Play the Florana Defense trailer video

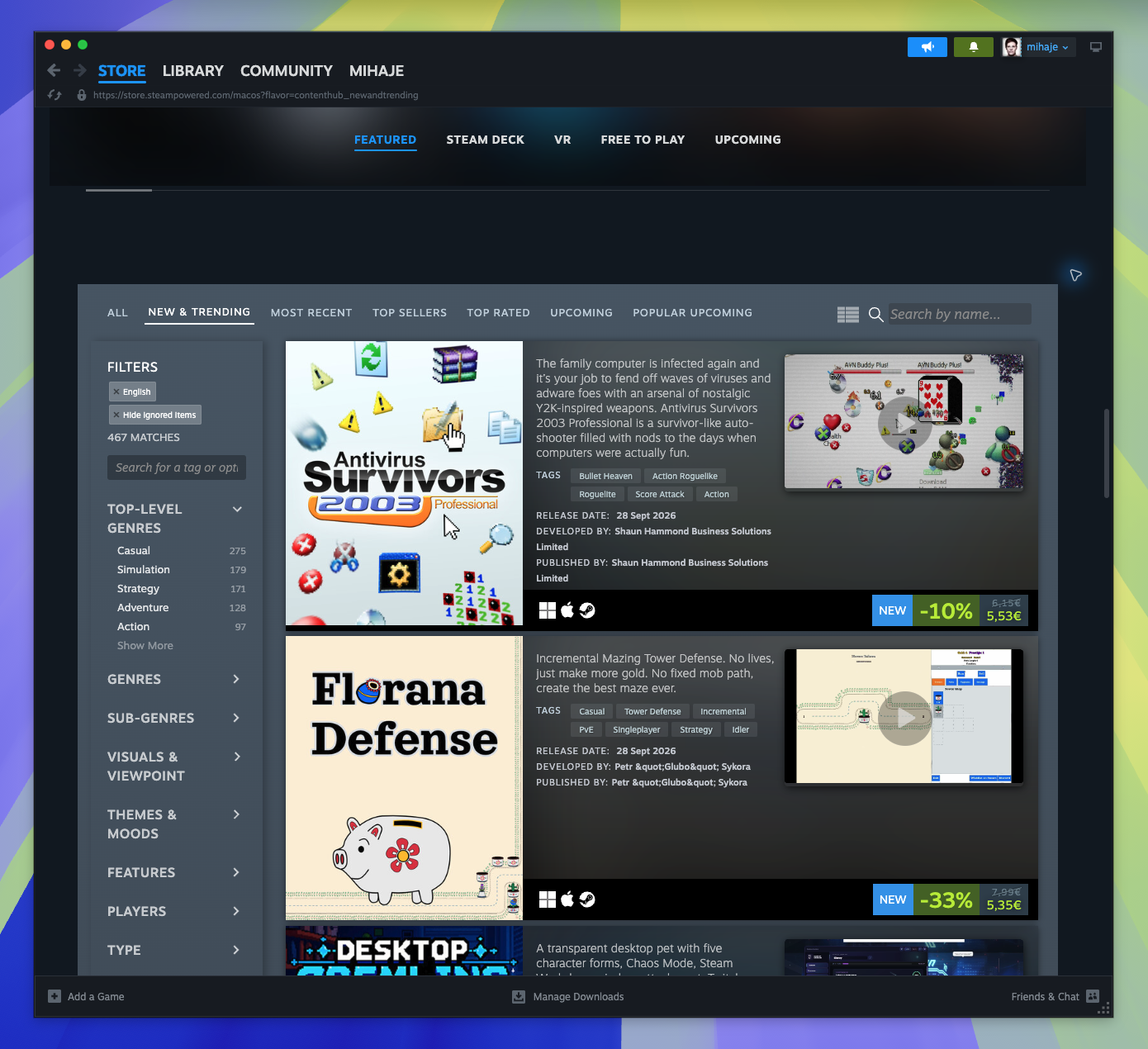(904, 717)
